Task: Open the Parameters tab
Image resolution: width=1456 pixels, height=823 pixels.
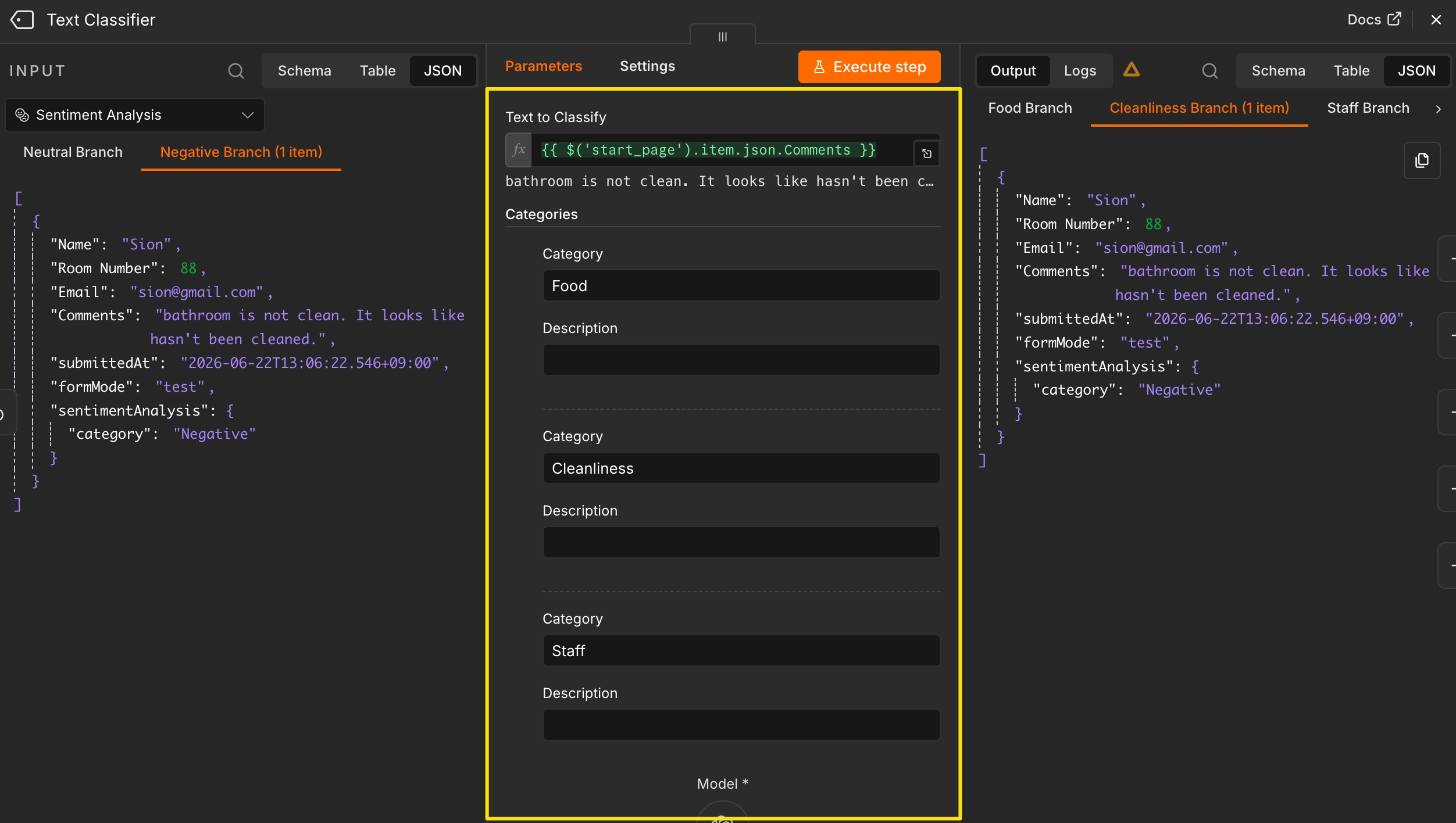Action: tap(544, 66)
